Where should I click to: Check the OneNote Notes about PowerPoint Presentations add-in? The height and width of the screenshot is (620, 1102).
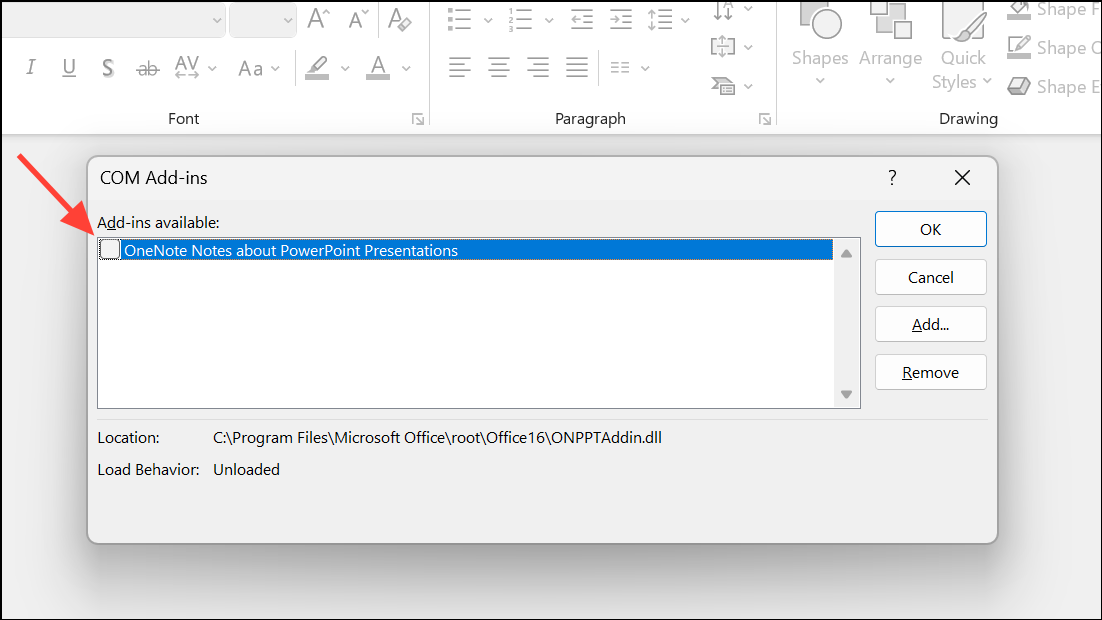[109, 249]
